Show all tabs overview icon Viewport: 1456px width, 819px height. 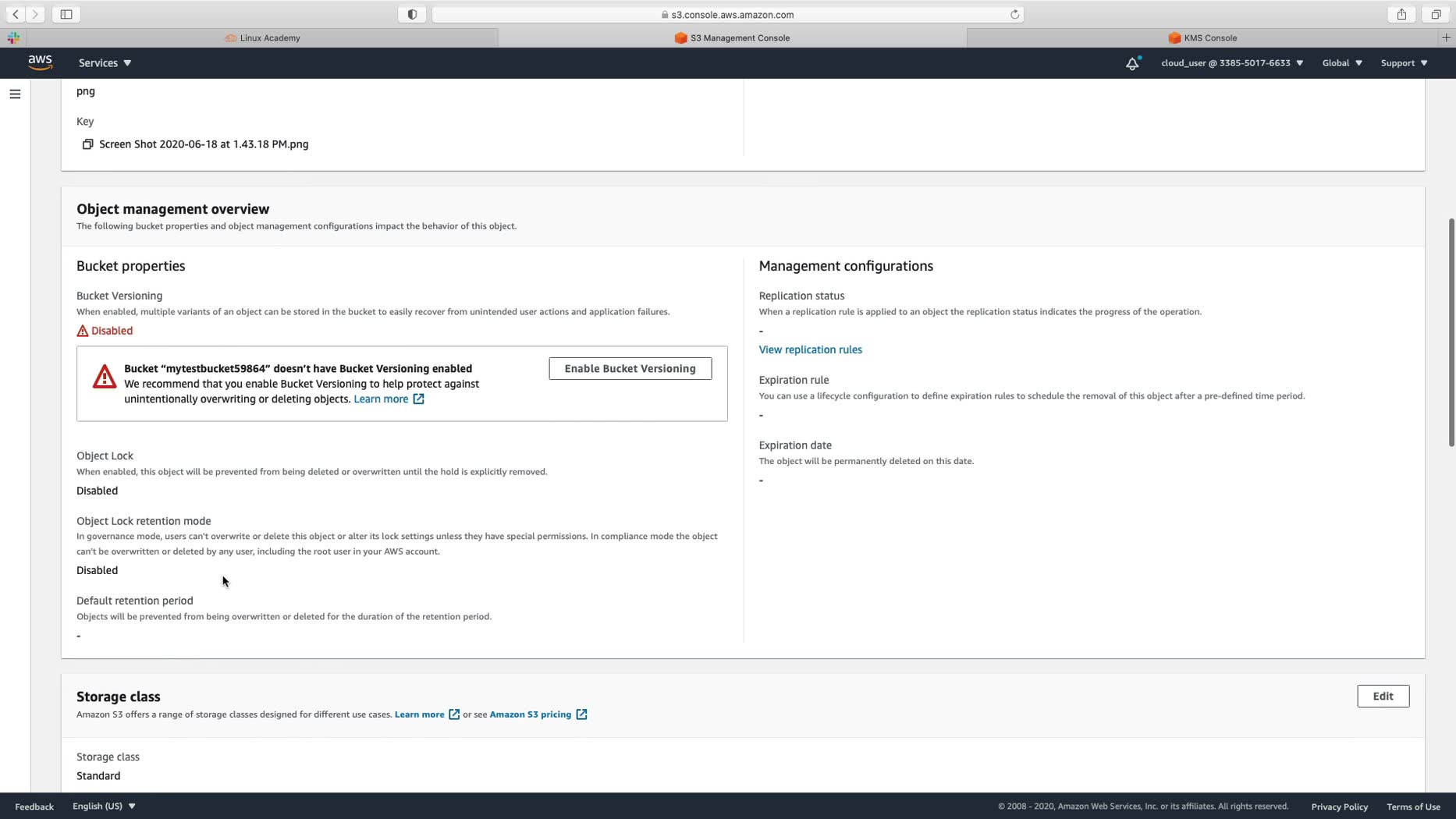click(1436, 14)
